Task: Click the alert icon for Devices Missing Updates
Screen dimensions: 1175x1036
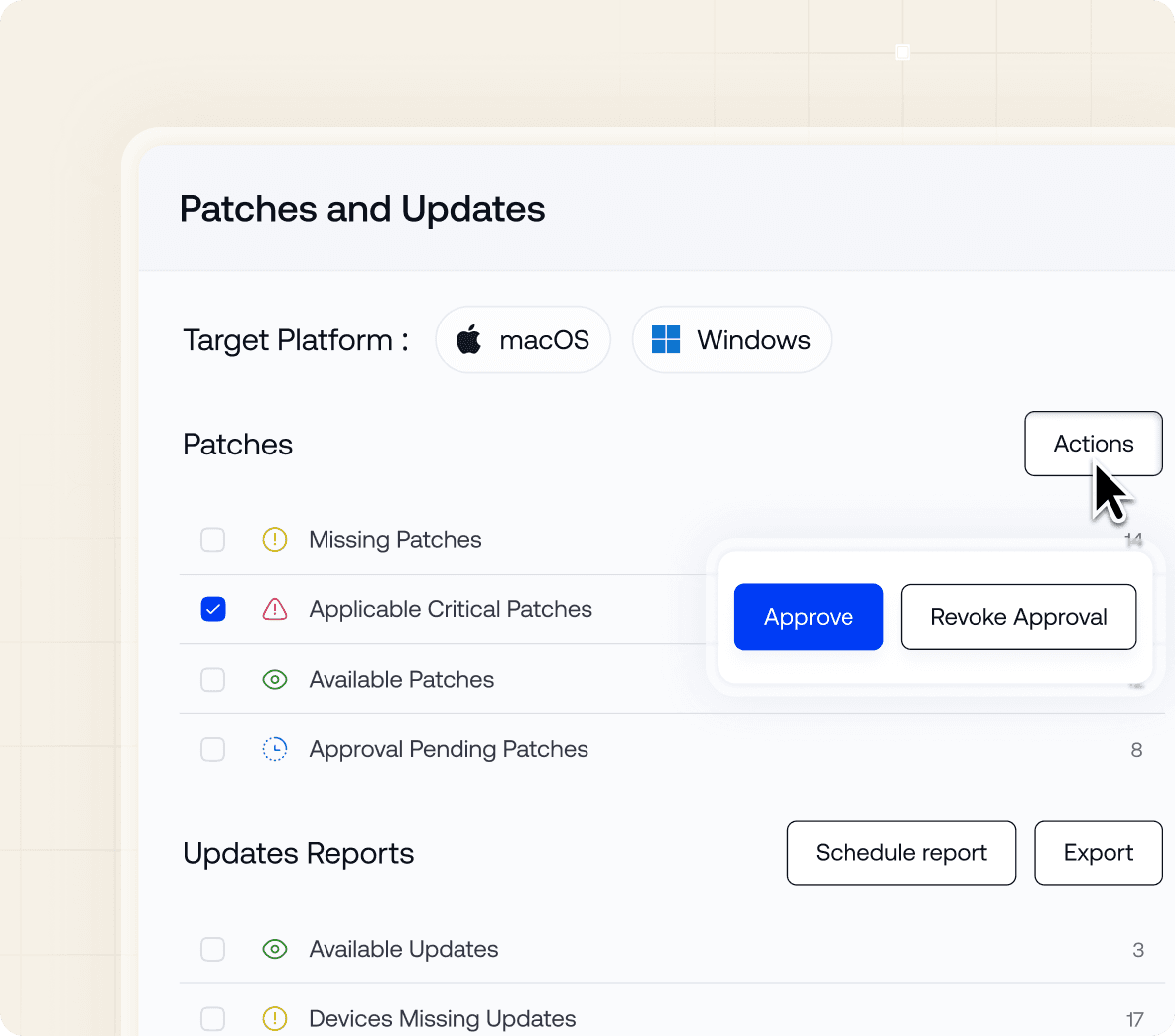Action: click(275, 1019)
